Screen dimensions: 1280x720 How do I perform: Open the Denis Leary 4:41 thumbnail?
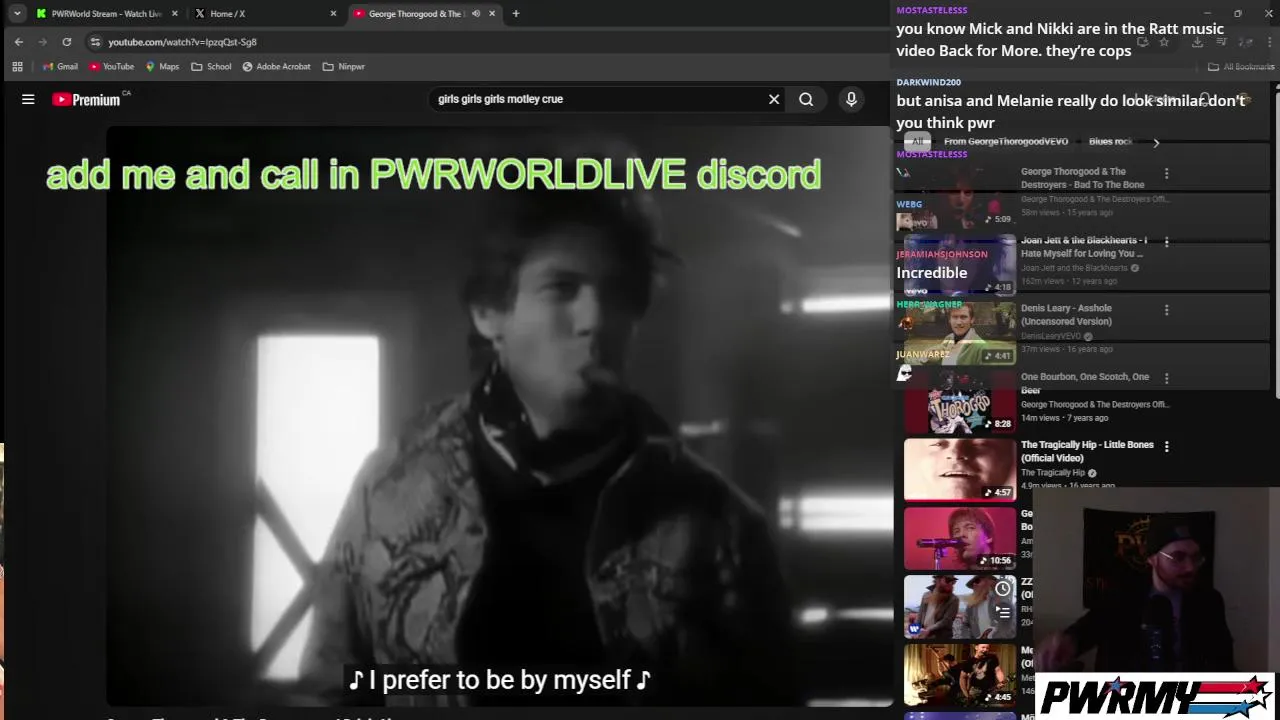(x=960, y=333)
